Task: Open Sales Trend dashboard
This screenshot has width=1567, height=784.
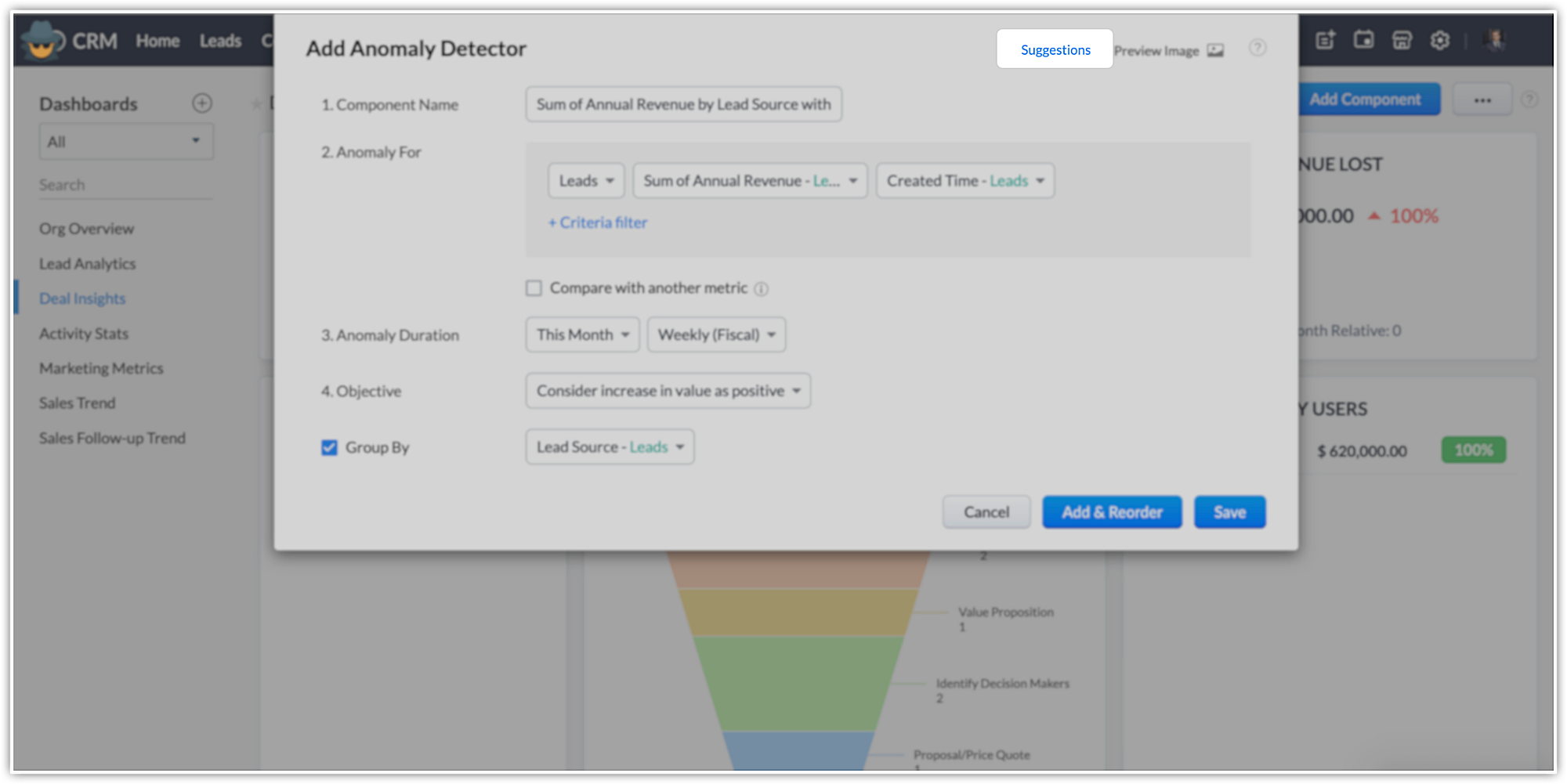Action: [77, 403]
